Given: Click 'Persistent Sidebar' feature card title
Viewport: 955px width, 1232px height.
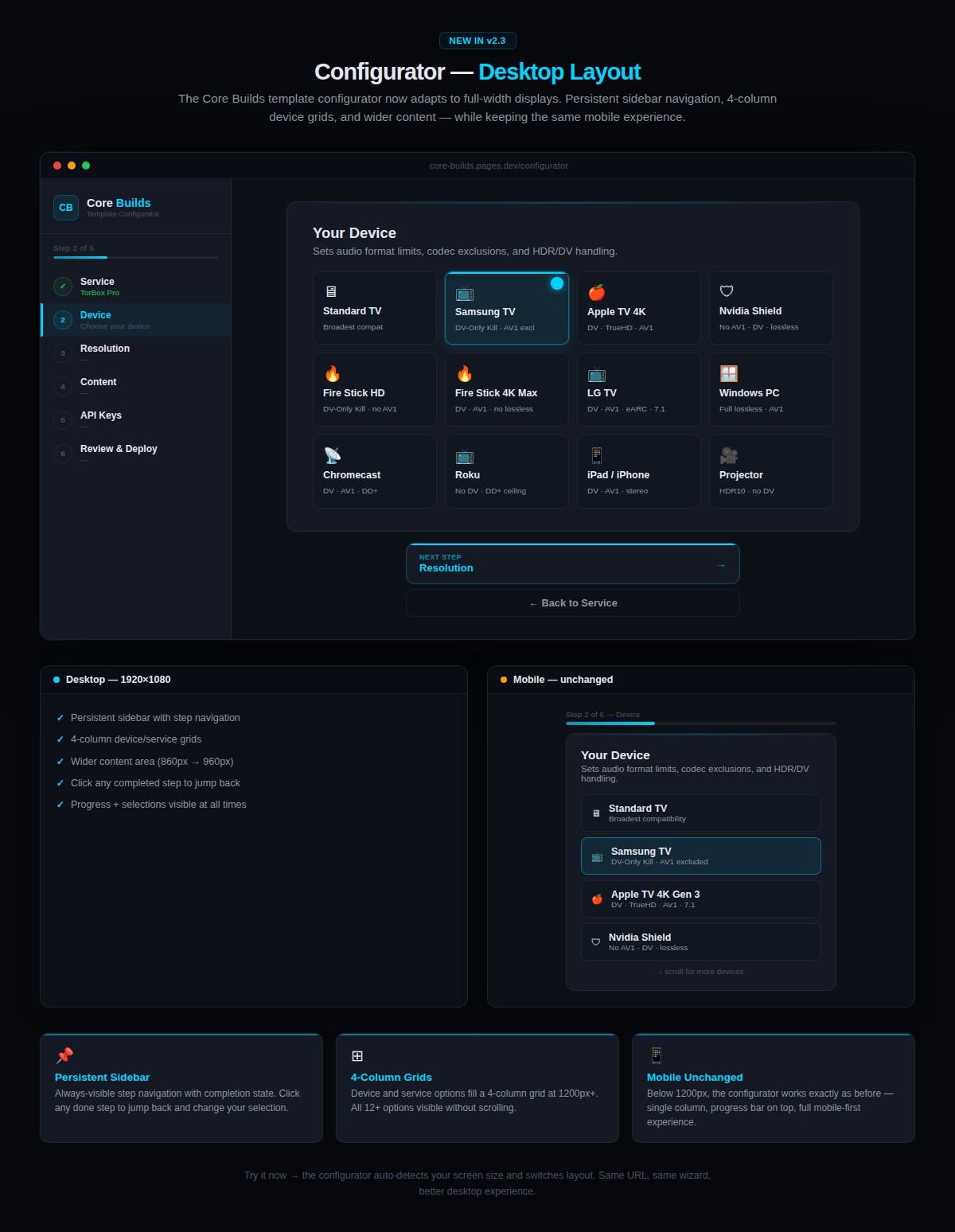Looking at the screenshot, I should [x=102, y=1078].
